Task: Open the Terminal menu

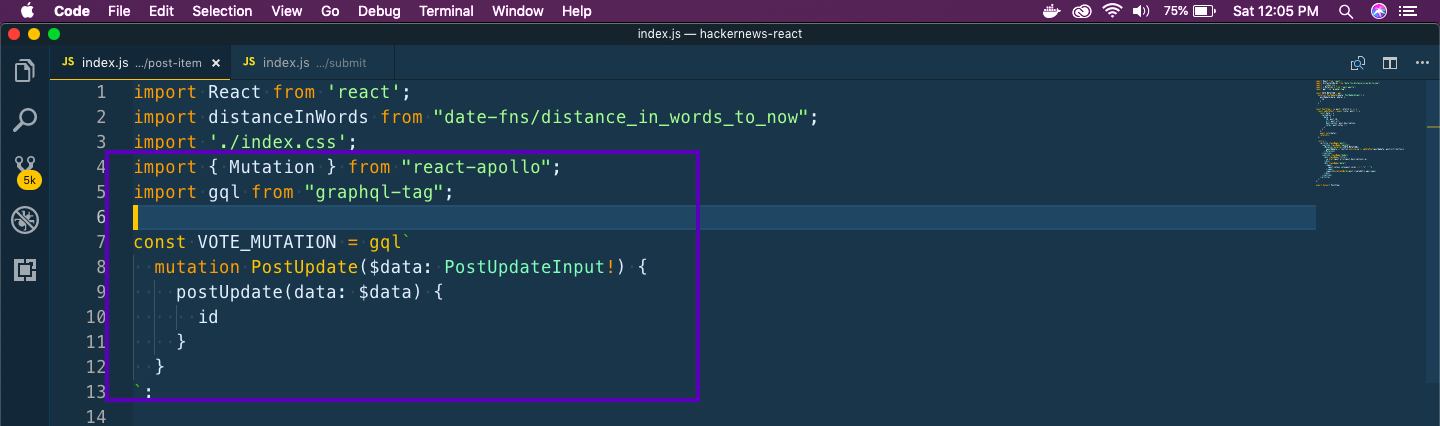Action: [x=447, y=11]
